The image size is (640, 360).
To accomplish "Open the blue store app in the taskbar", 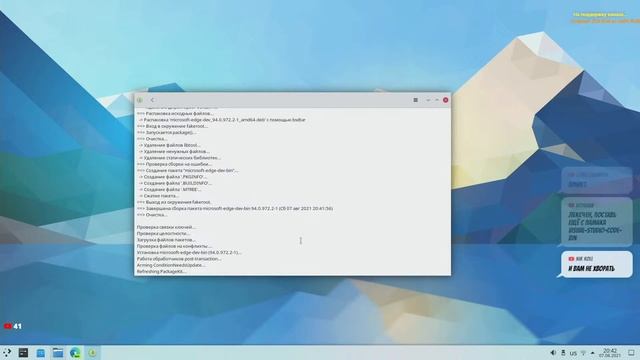I will [x=40, y=353].
